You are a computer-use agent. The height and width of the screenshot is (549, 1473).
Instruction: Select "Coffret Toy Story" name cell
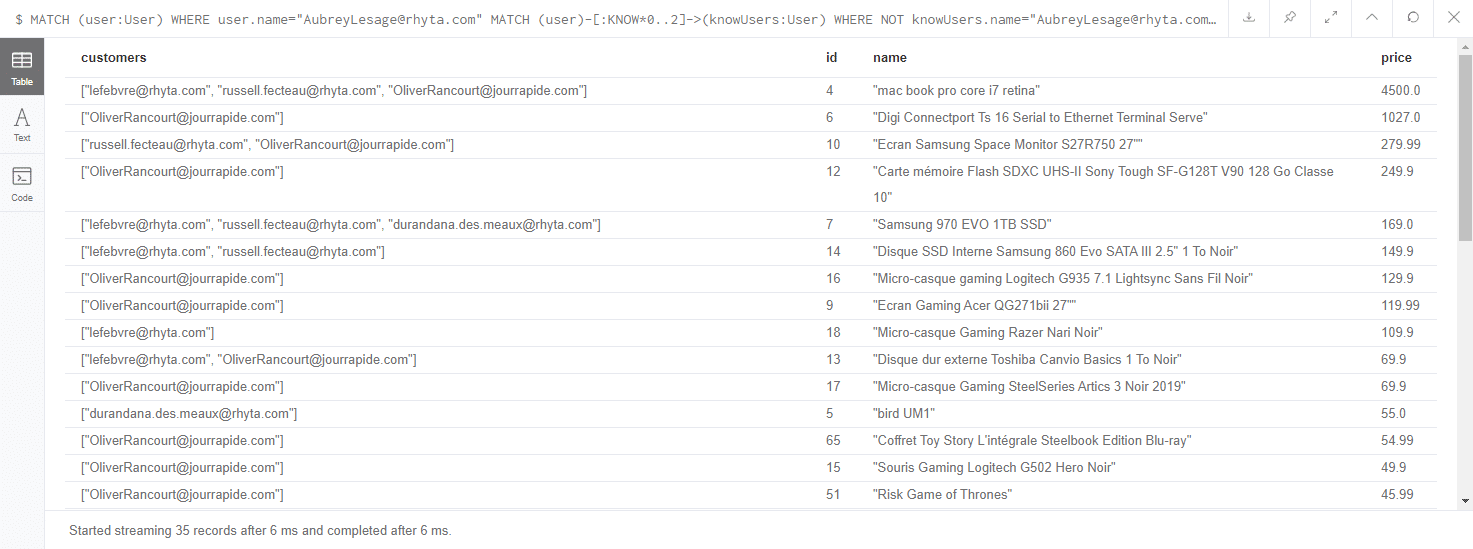(1032, 441)
